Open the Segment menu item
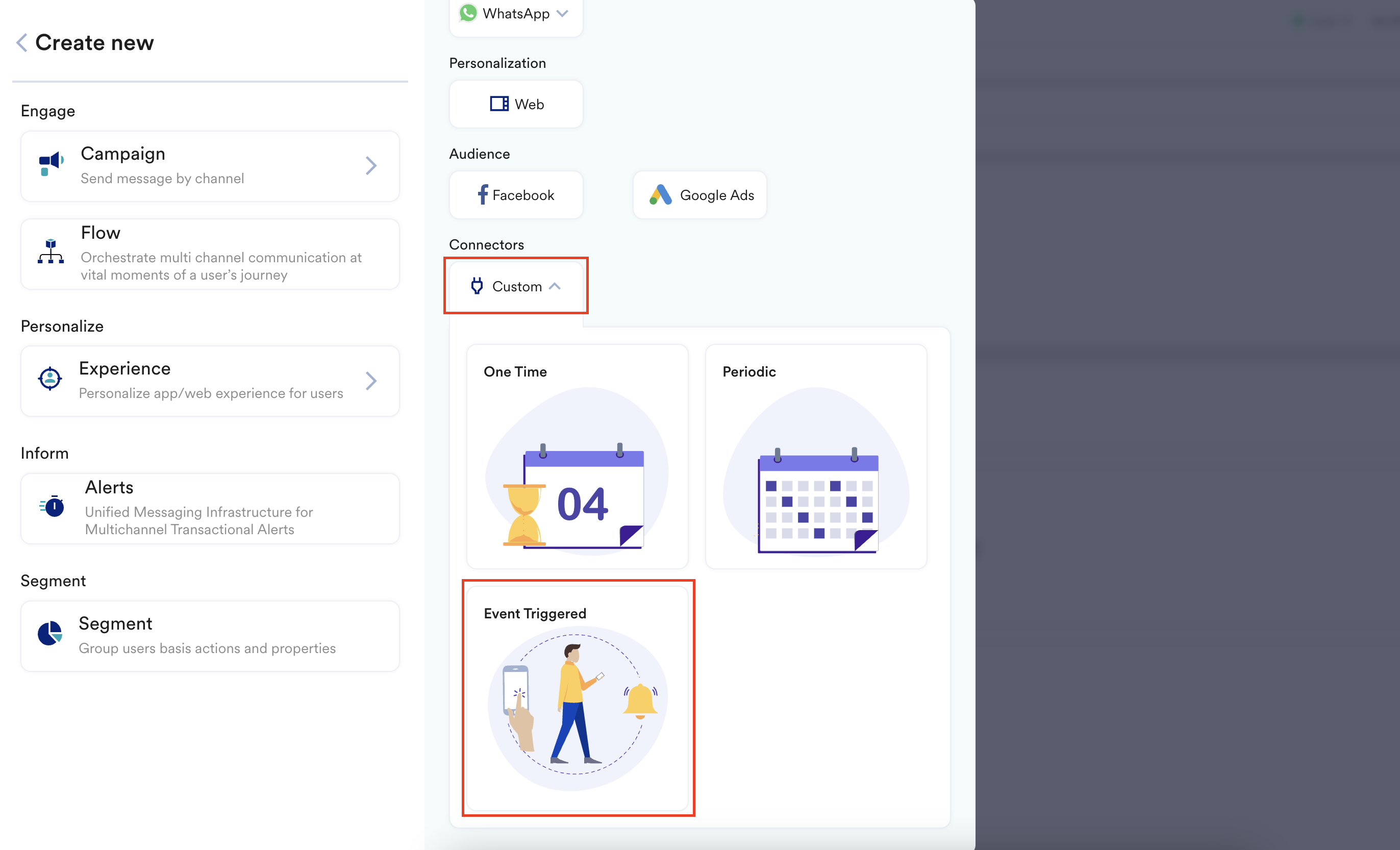 (x=210, y=636)
